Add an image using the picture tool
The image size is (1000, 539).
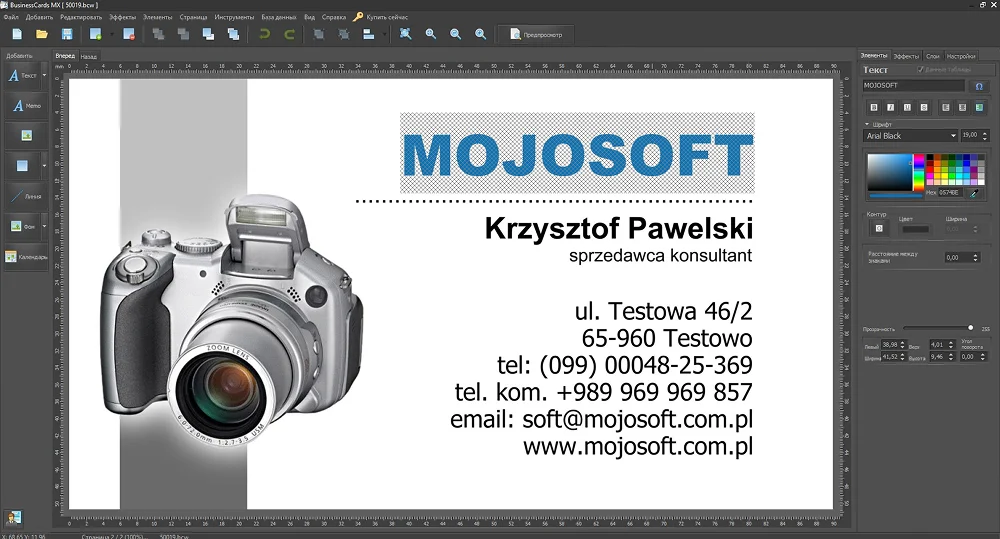click(x=26, y=135)
